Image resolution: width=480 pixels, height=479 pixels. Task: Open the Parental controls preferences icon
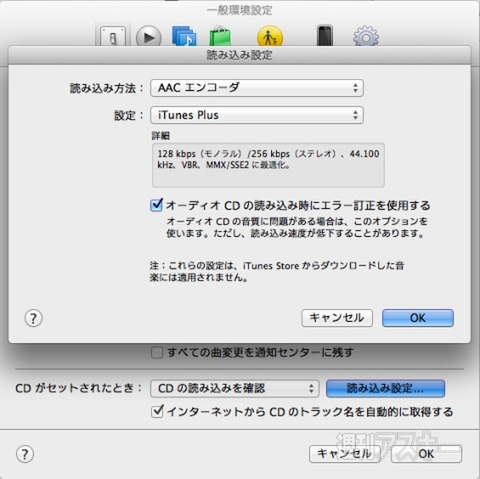270,37
